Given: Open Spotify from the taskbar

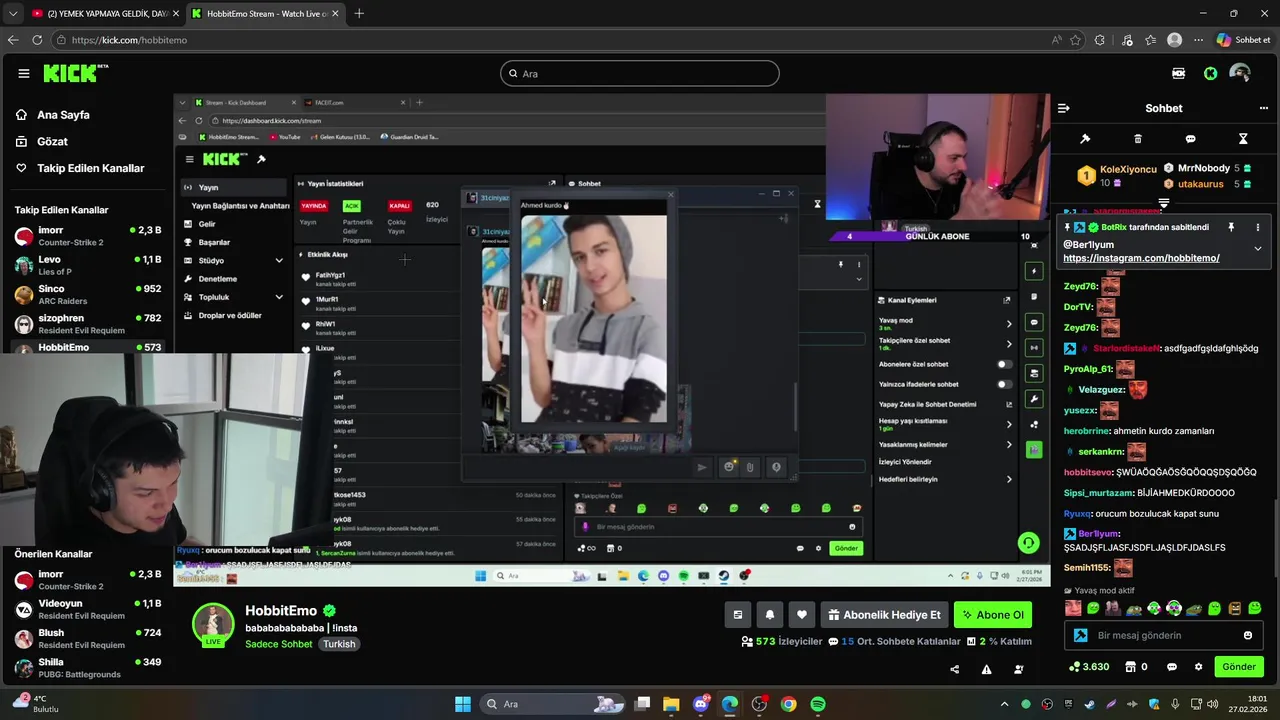Looking at the screenshot, I should pos(818,704).
